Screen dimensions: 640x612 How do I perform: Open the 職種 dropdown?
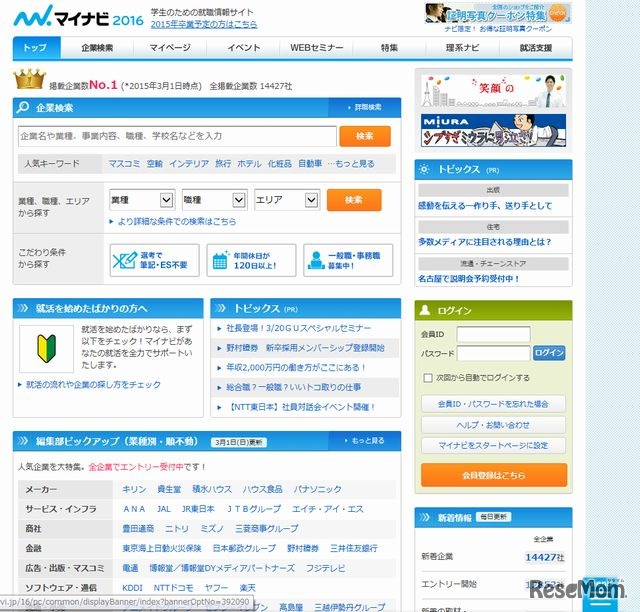point(214,200)
